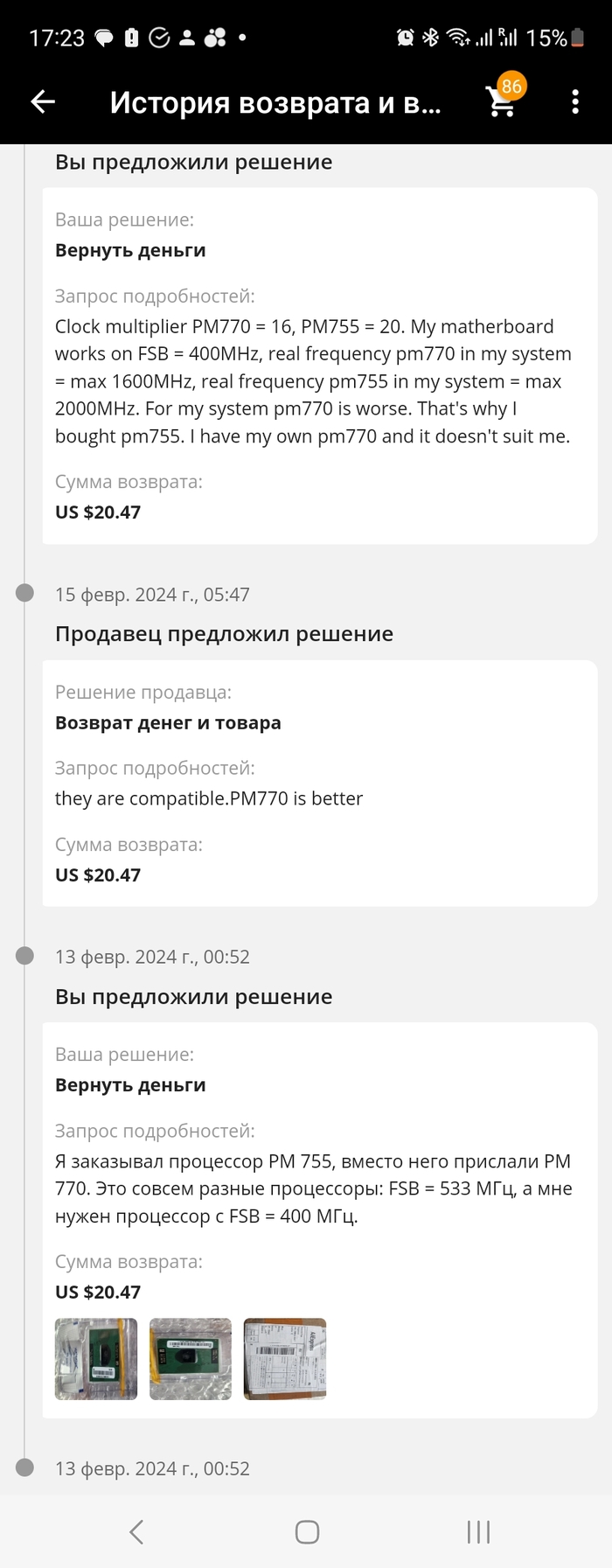Tap the 'Продавец предложил решение' heading

224,634
